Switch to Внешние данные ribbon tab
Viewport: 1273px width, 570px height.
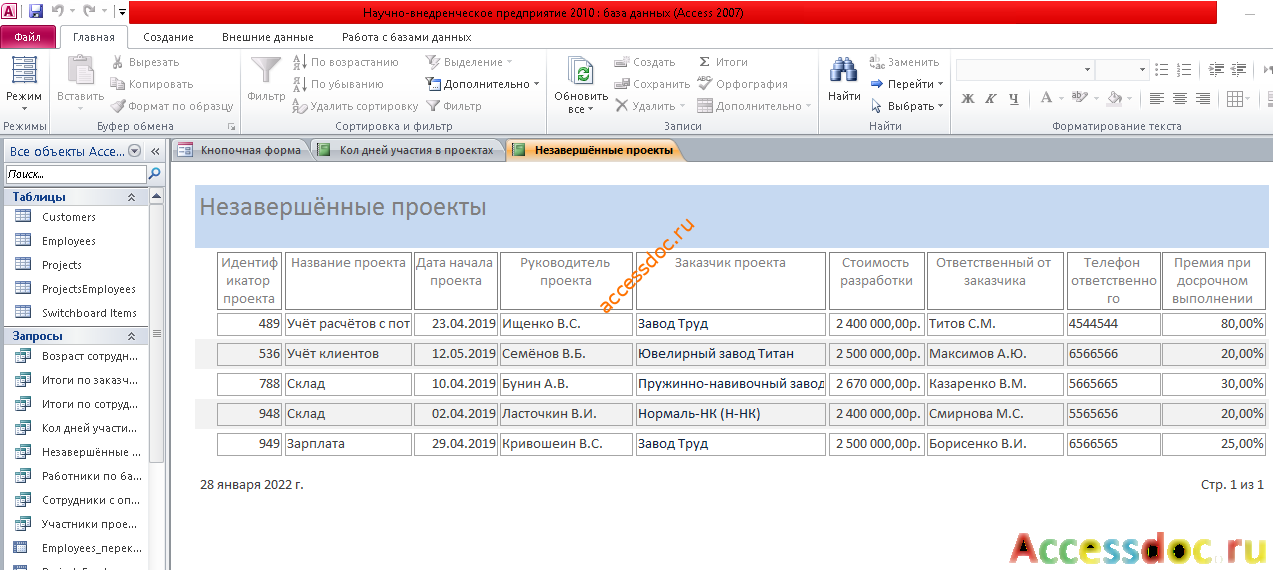click(x=267, y=37)
